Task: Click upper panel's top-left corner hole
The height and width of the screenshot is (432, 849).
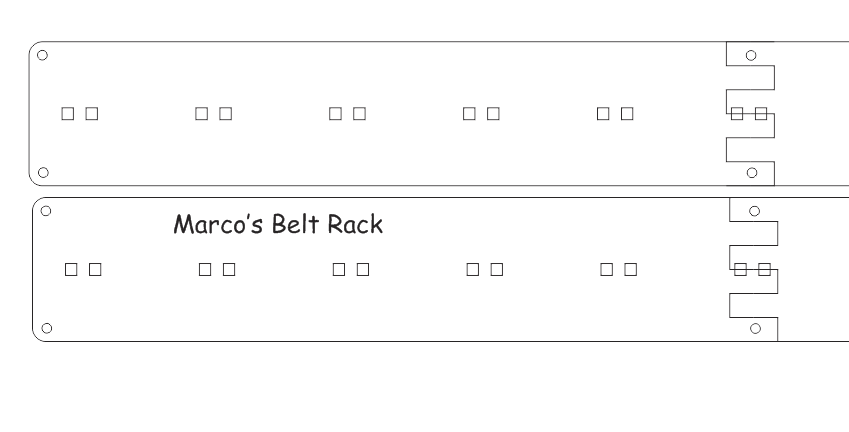Action: pos(42,55)
